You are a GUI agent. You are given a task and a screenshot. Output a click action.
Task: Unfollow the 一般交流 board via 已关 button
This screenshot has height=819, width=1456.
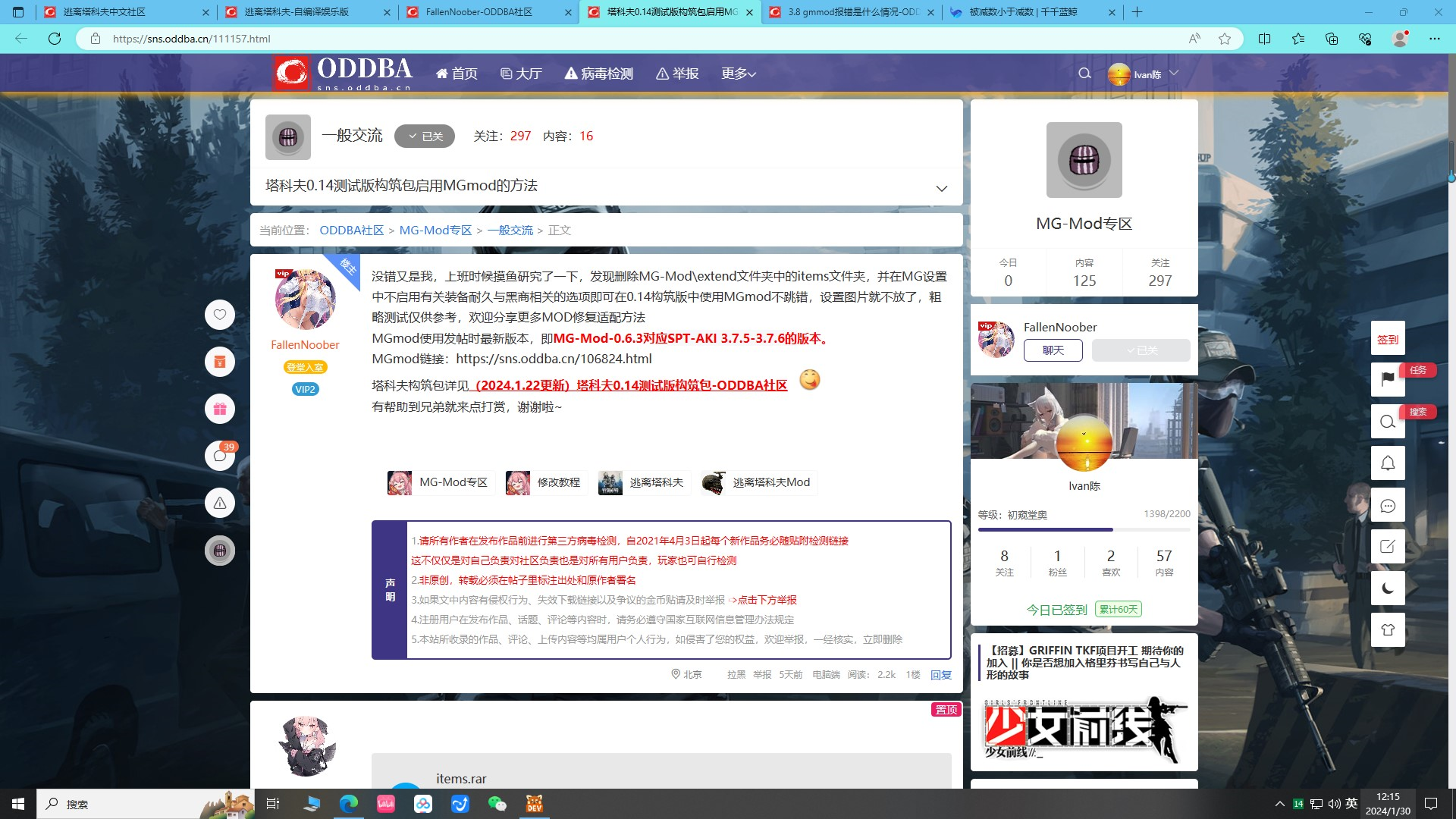(x=424, y=136)
